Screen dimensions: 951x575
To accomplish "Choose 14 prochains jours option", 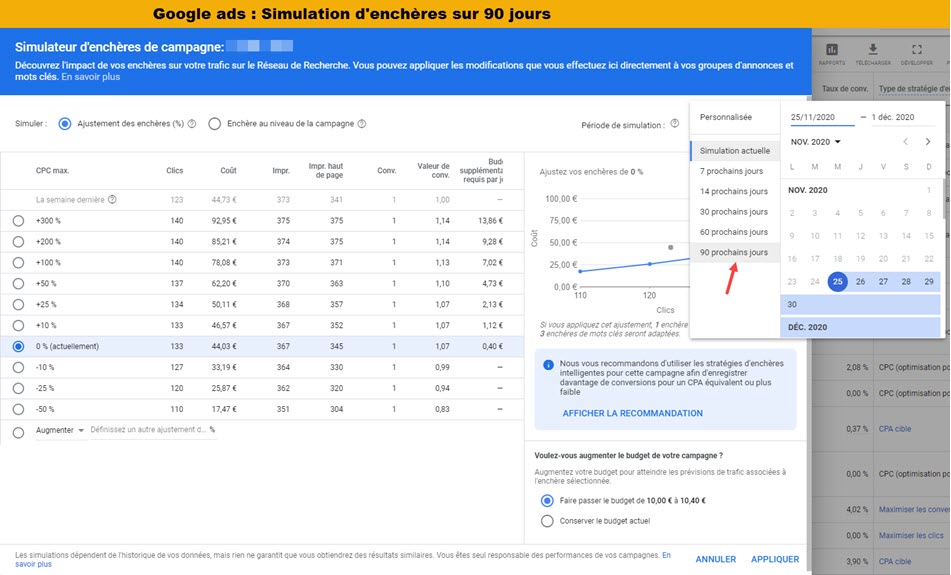I will pyautogui.click(x=734, y=191).
